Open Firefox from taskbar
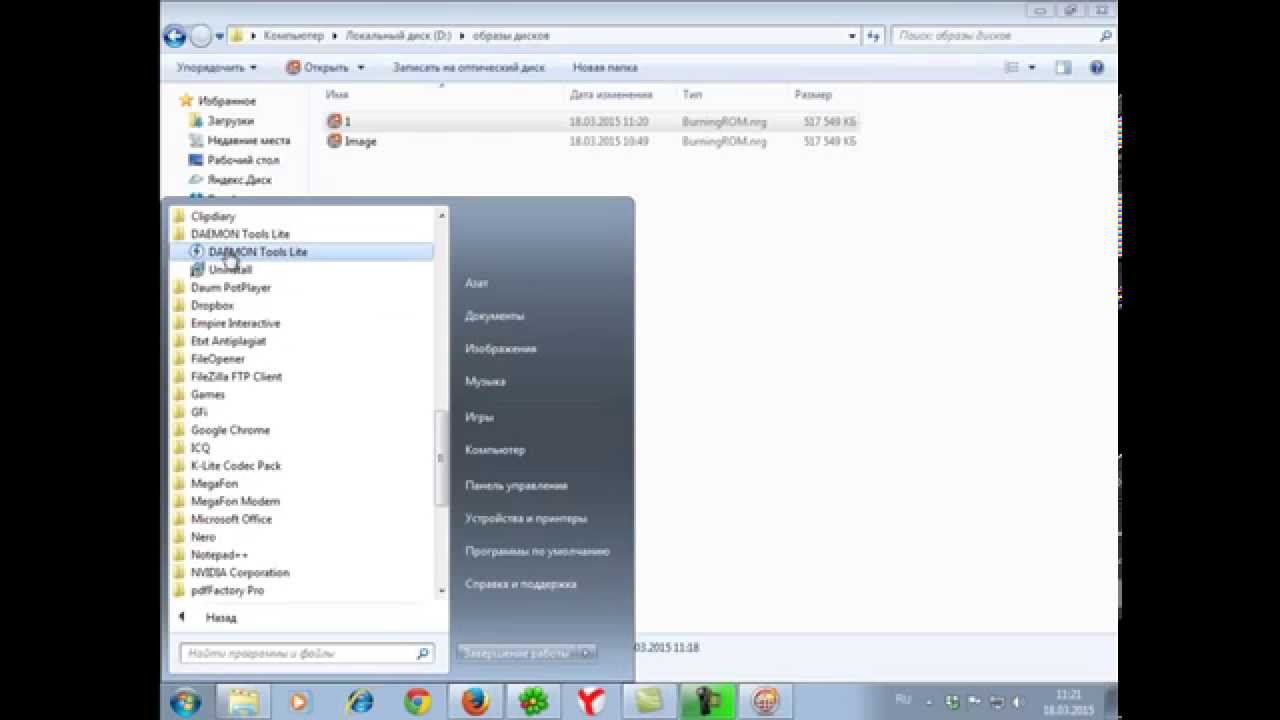This screenshot has height=720, width=1280. pyautogui.click(x=475, y=702)
